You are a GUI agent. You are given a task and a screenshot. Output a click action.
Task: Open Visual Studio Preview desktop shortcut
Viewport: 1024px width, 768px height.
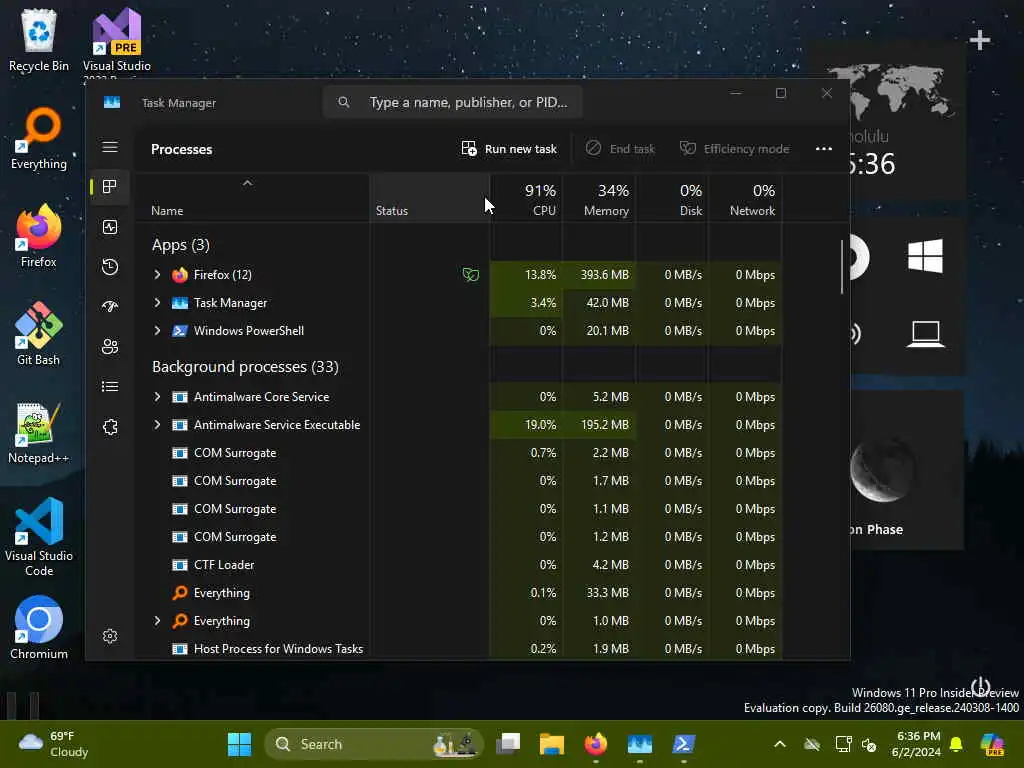(117, 42)
